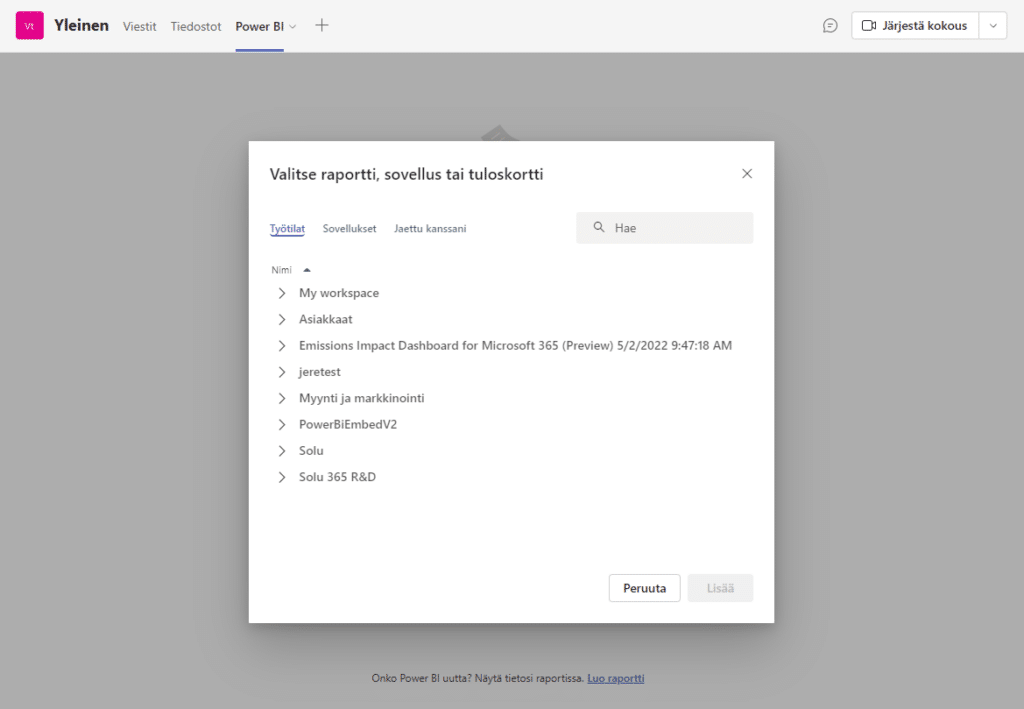1024x709 pixels.
Task: Expand the Asiakkaat workspace chevron
Action: click(282, 320)
